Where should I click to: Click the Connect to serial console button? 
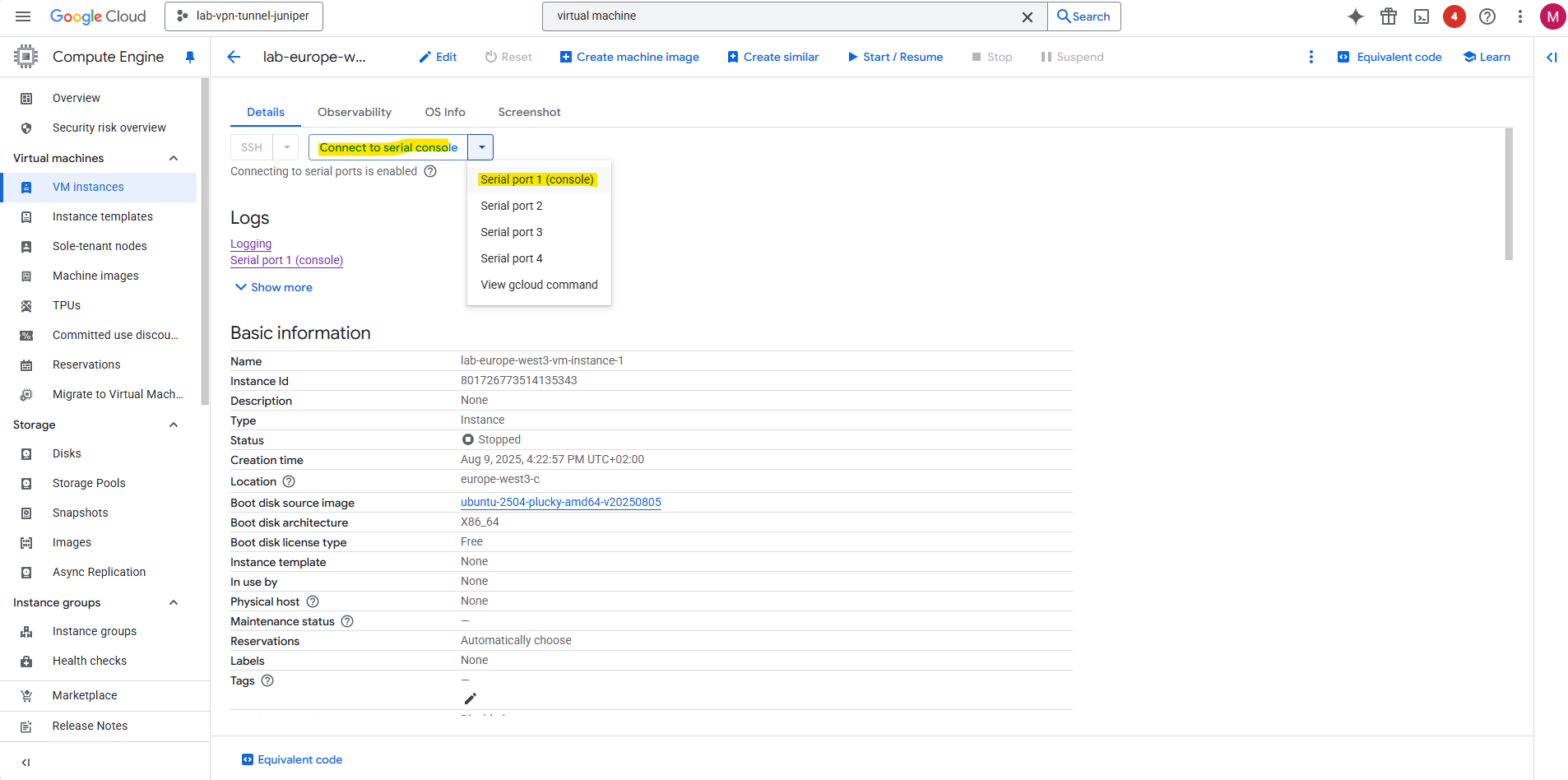pos(388,147)
